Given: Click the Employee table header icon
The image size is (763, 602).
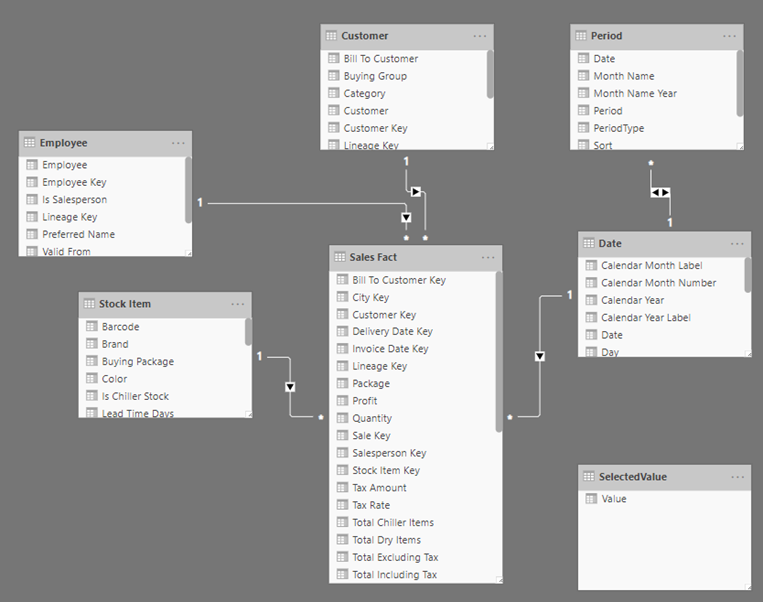Looking at the screenshot, I should click(x=30, y=143).
